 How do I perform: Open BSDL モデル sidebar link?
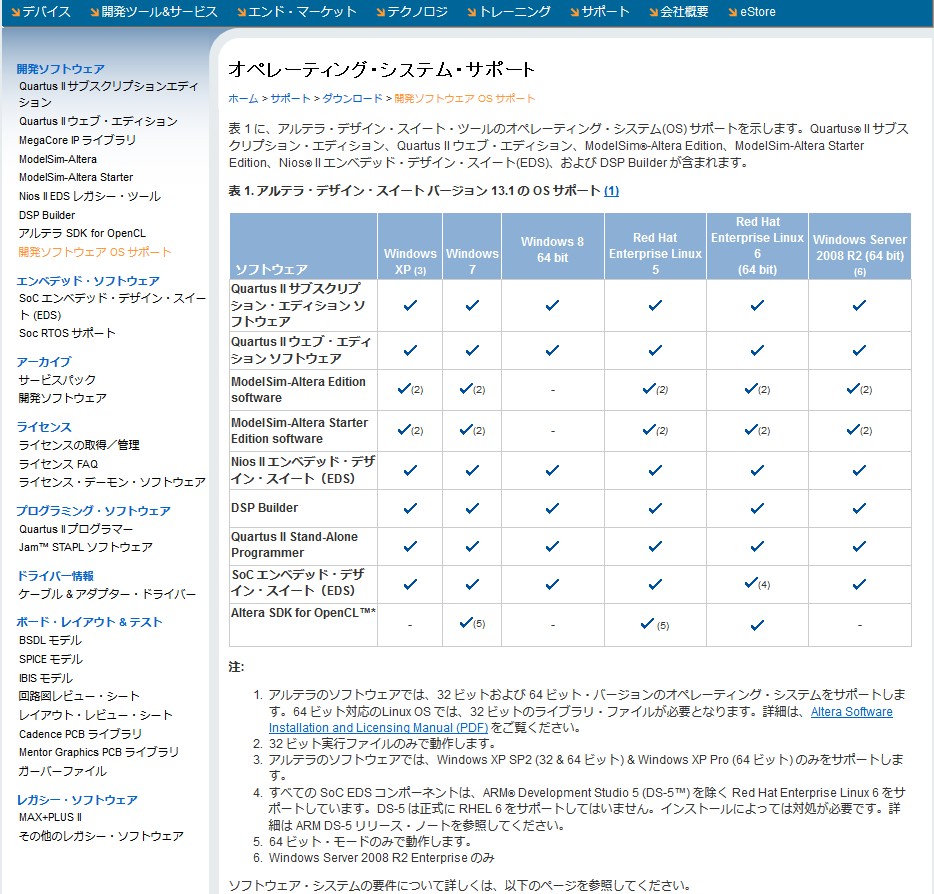pos(50,640)
